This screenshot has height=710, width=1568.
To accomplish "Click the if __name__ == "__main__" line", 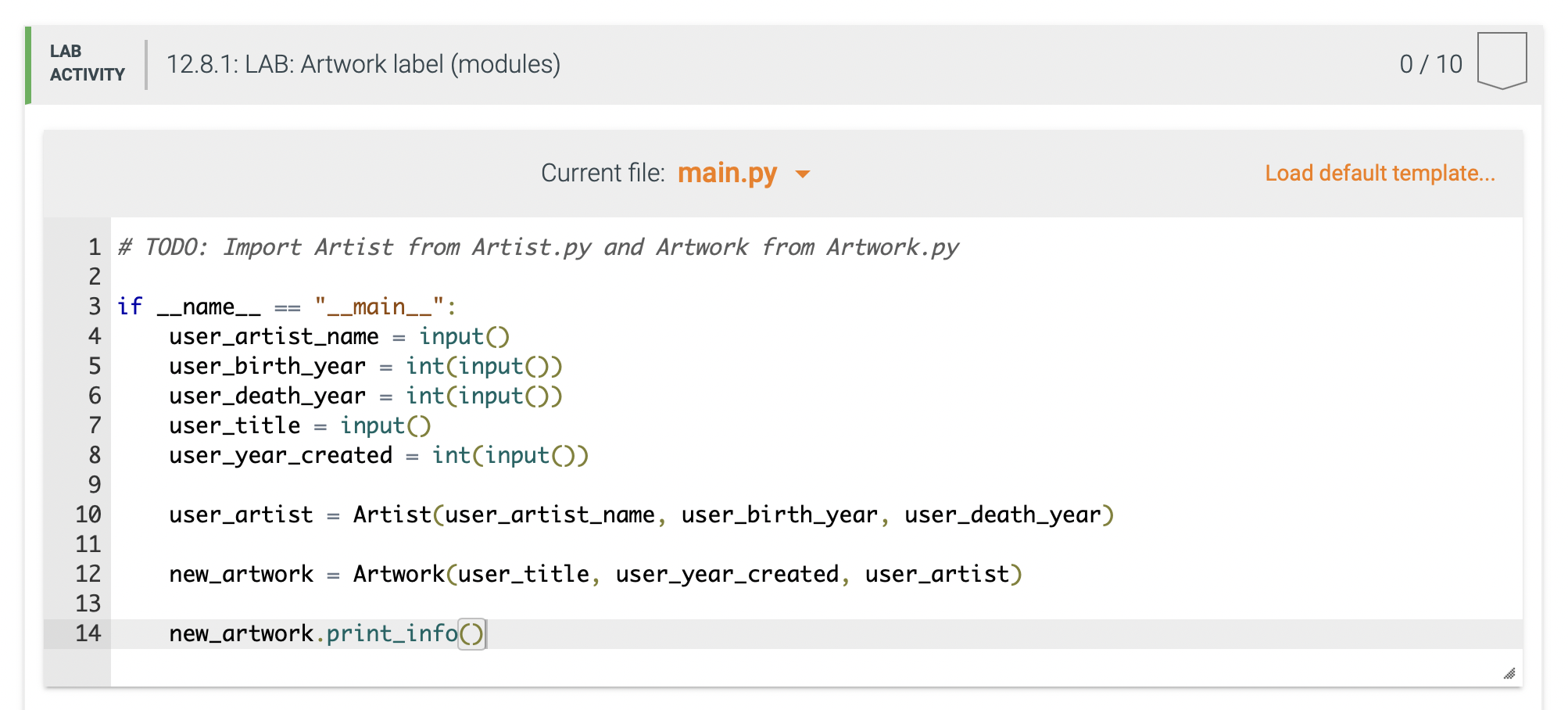I will (286, 307).
